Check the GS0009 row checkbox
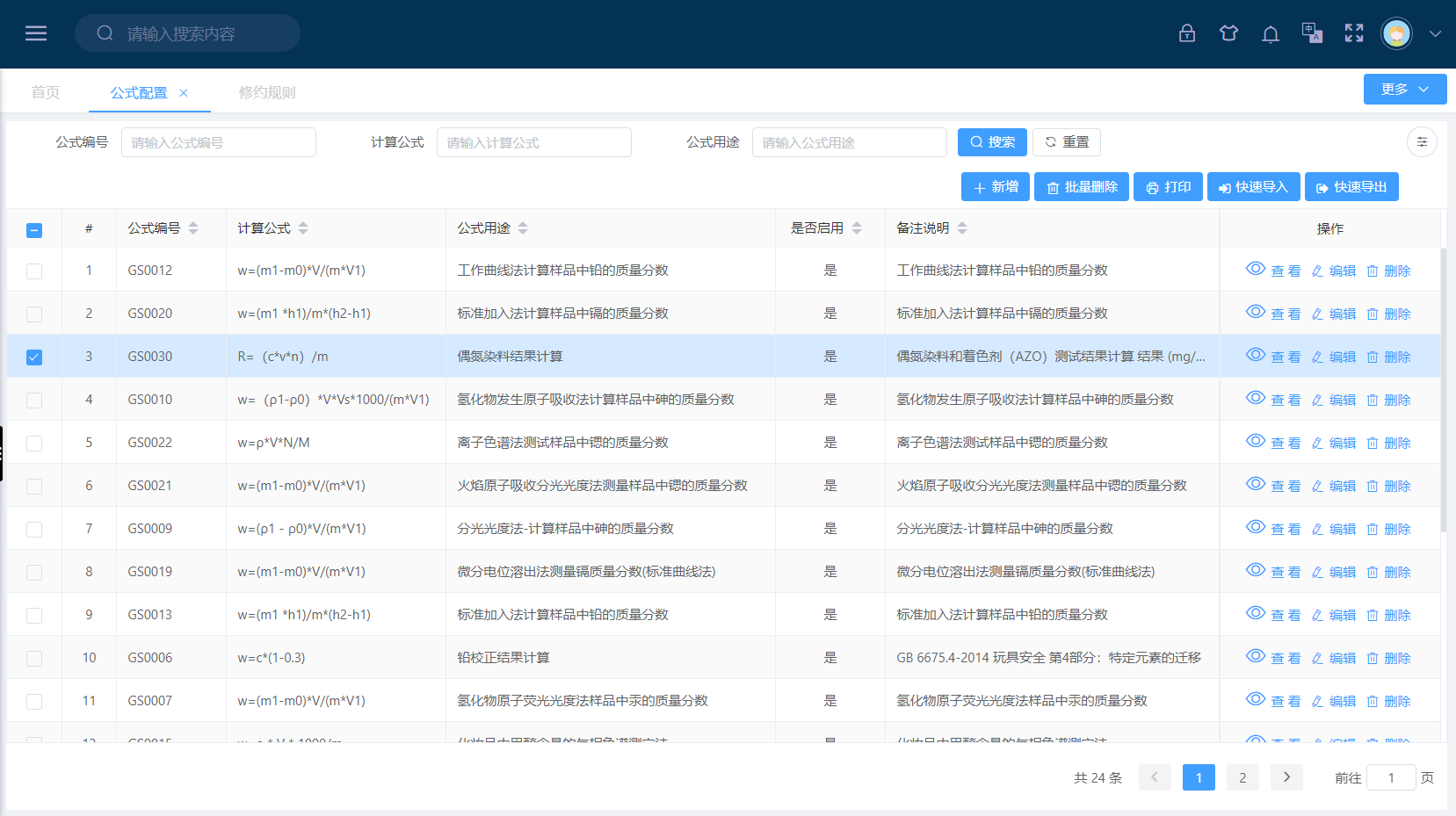The width and height of the screenshot is (1456, 816). tap(34, 530)
